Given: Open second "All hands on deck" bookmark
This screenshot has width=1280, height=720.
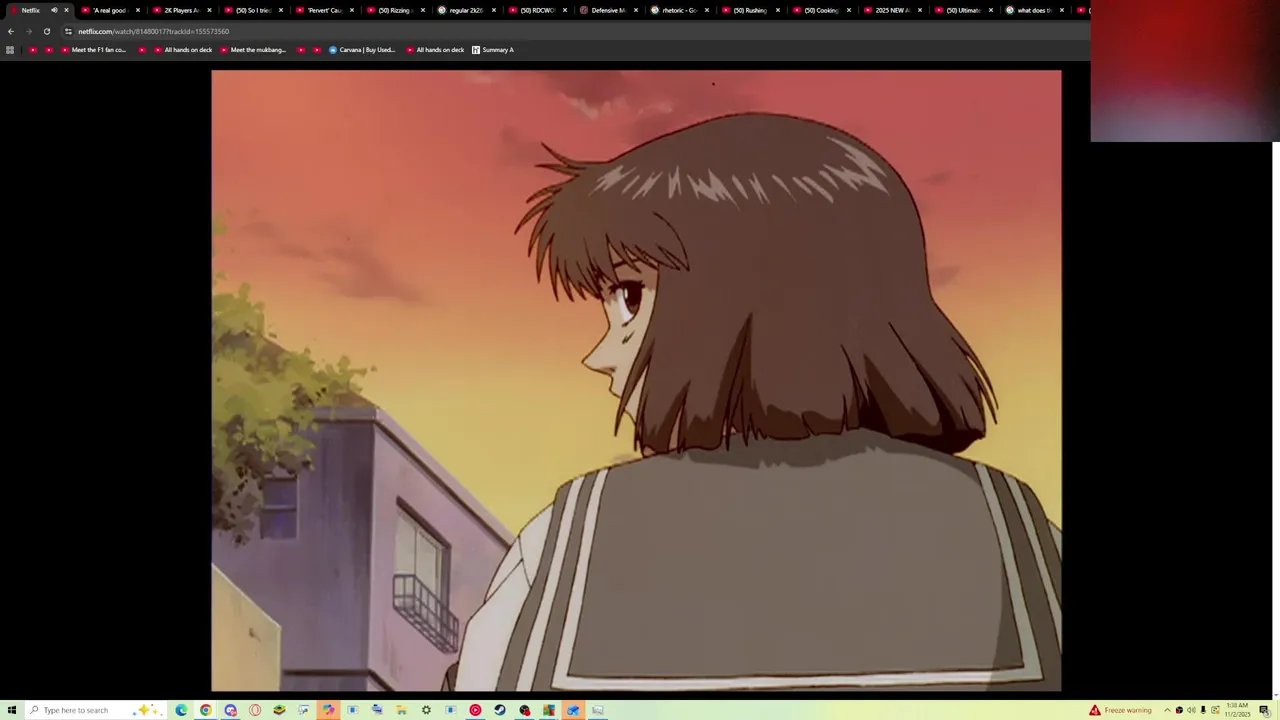Looking at the screenshot, I should tap(435, 50).
